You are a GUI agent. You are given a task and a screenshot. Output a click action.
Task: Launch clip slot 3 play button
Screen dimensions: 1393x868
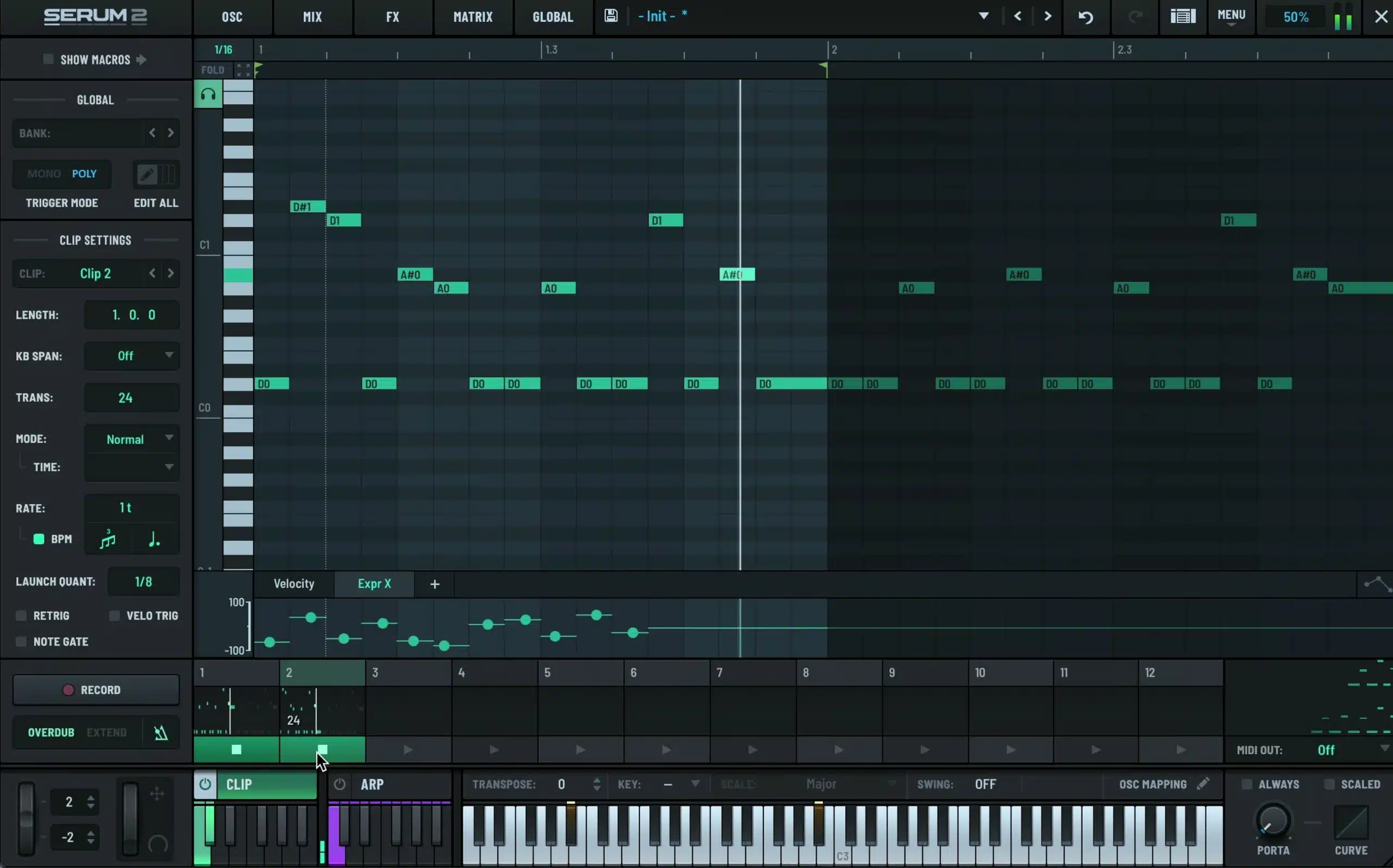[x=408, y=749]
